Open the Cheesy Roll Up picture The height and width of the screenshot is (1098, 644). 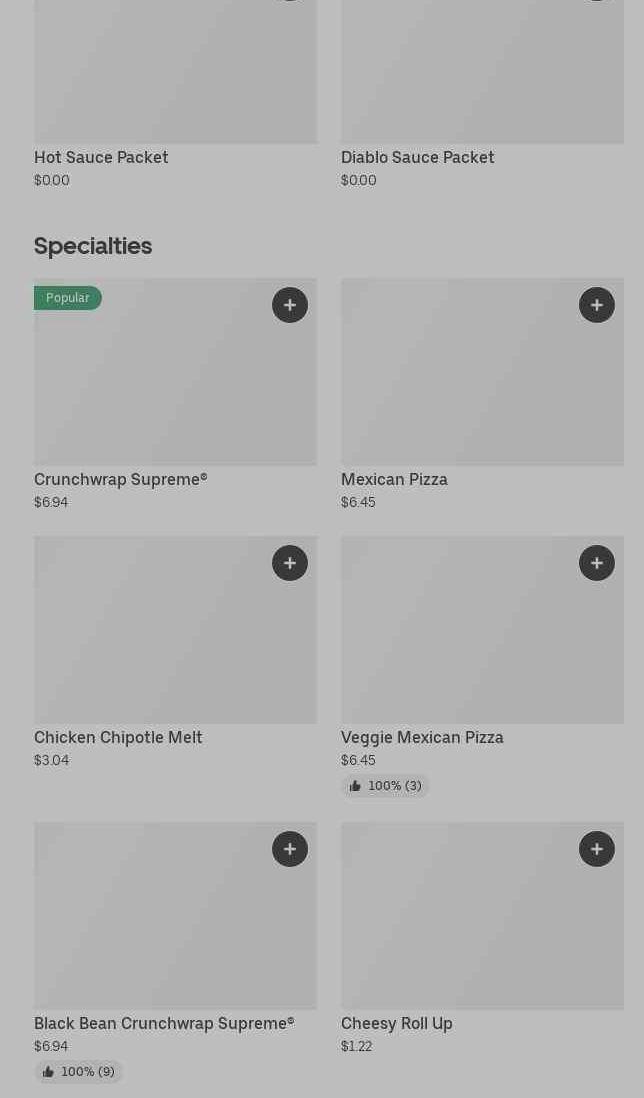(x=482, y=916)
